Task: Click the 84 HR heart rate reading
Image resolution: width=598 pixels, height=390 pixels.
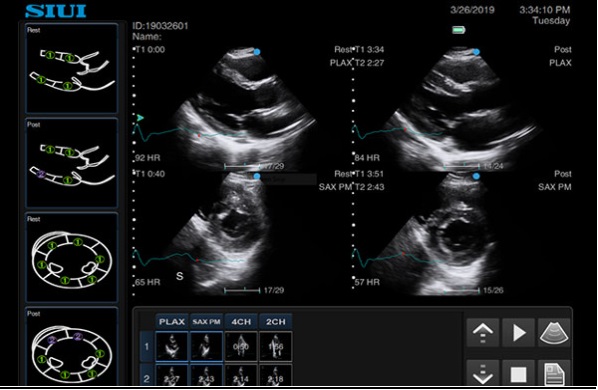Action: 367,158
